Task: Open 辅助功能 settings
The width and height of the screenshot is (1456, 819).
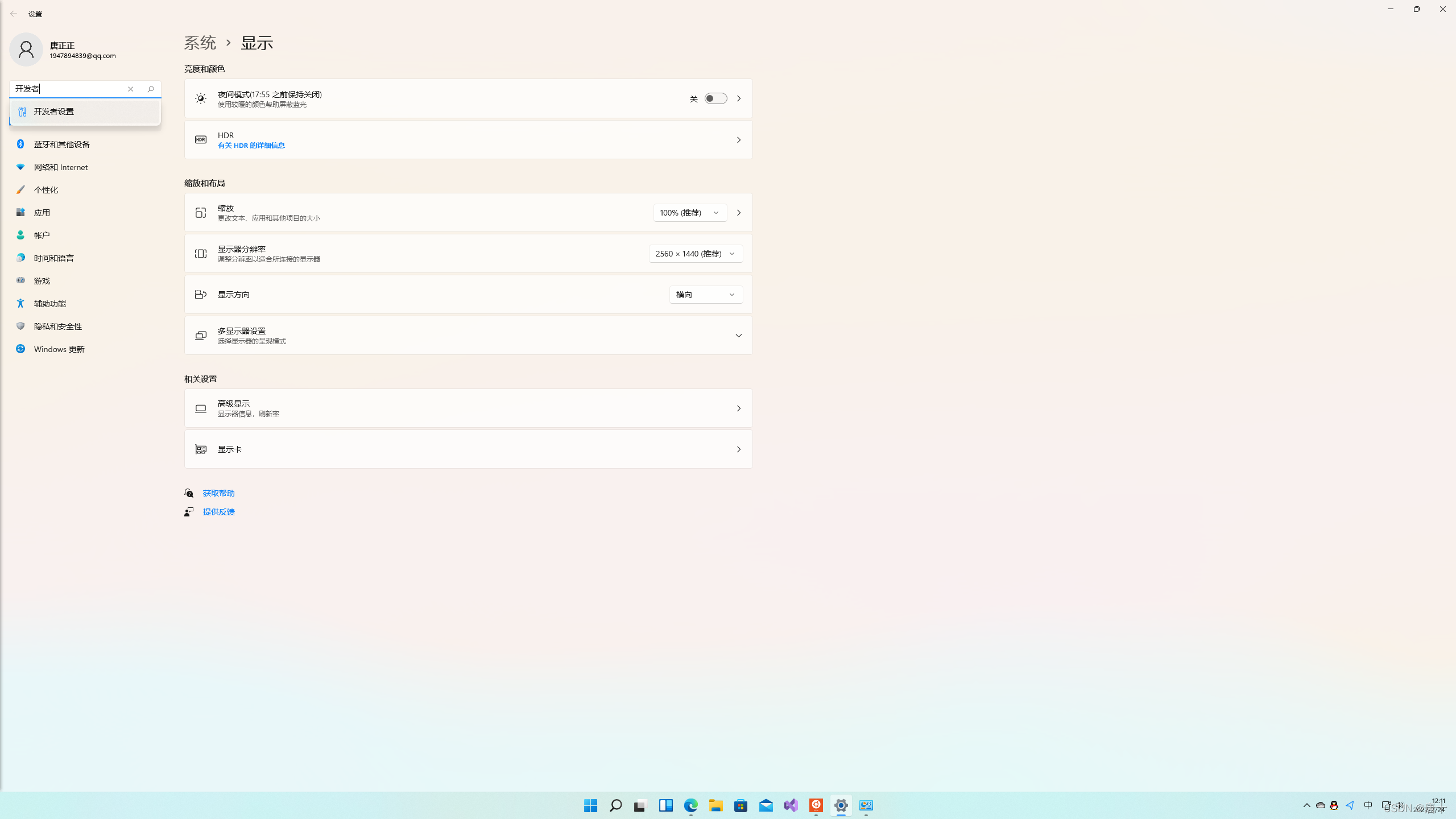Action: pyautogui.click(x=85, y=304)
